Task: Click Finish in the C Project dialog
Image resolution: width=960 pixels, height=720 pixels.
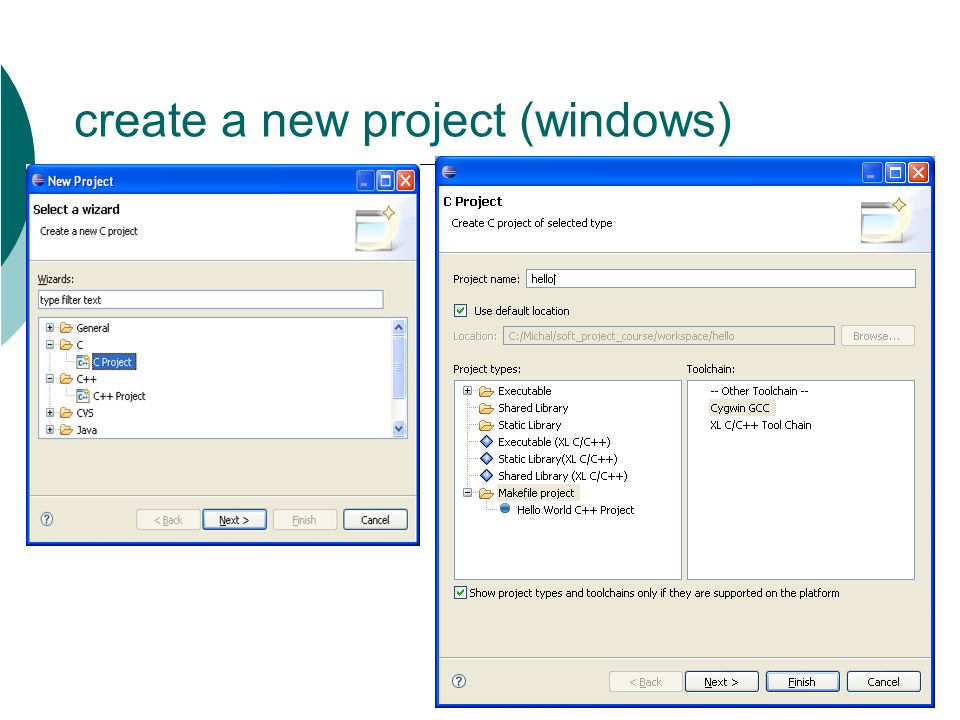Action: pos(803,681)
